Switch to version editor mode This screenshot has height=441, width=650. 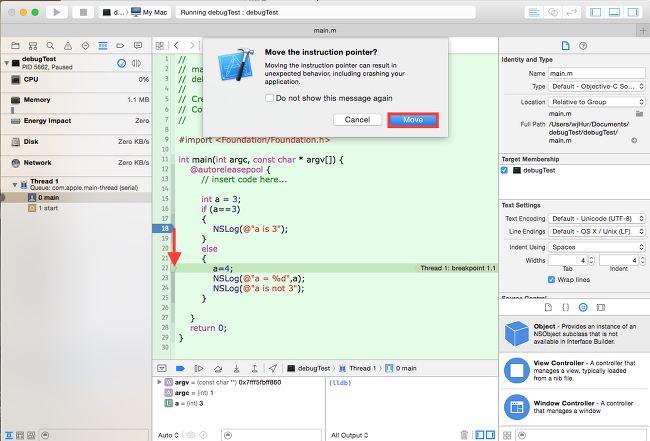click(x=572, y=12)
